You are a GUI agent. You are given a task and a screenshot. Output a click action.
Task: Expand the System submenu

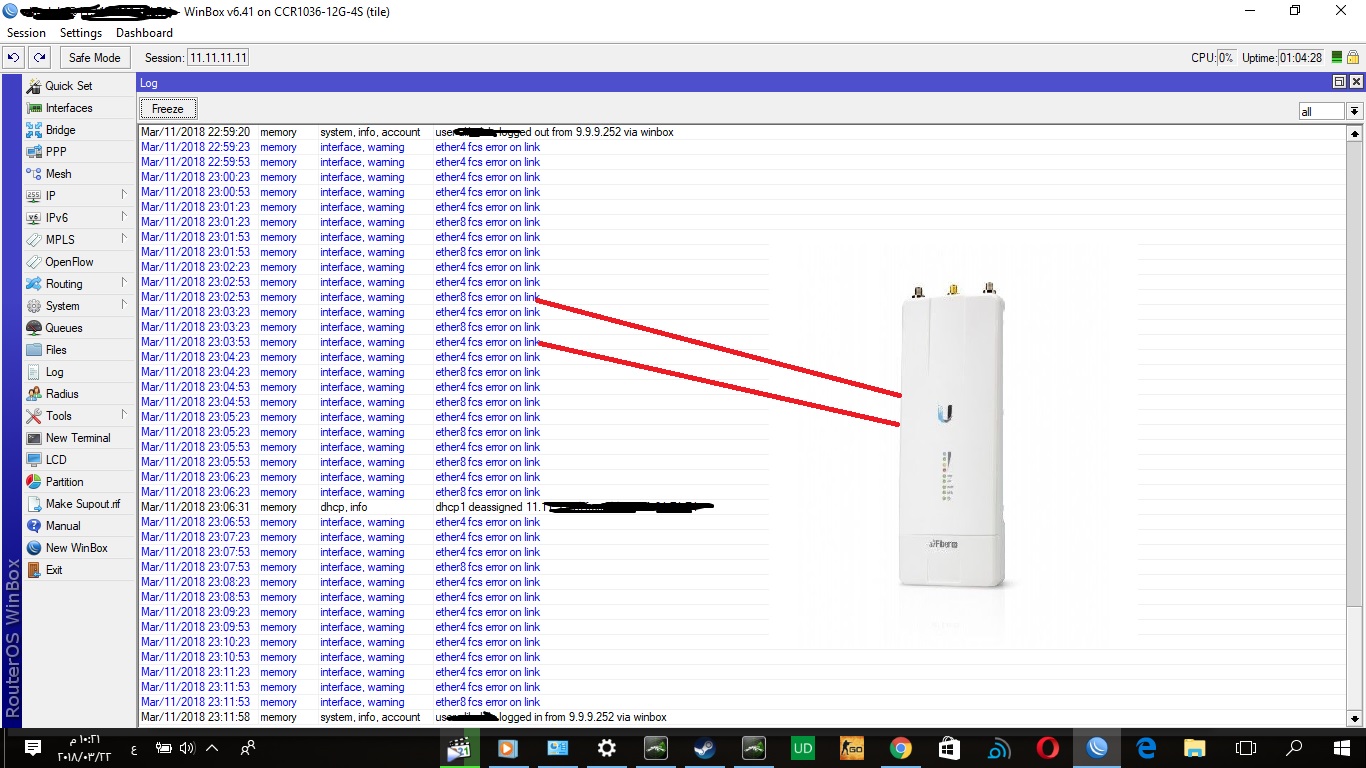(124, 305)
